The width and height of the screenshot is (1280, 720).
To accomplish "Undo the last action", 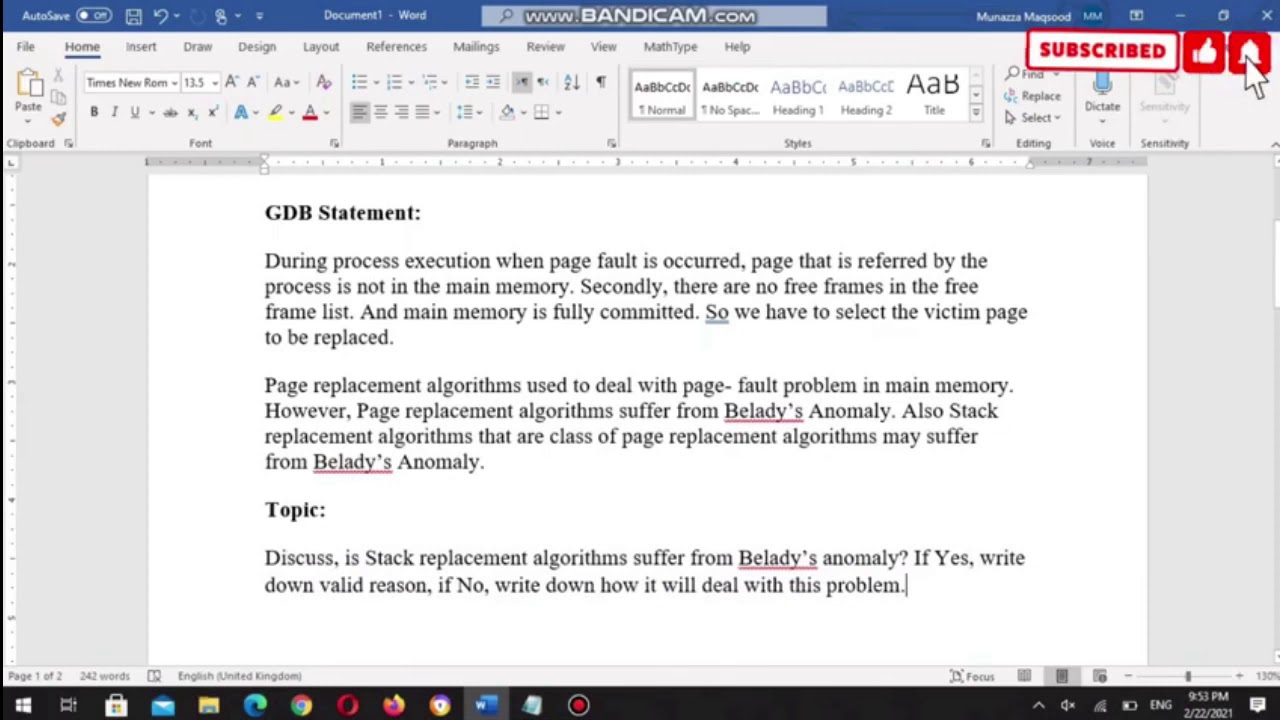I will (160, 16).
